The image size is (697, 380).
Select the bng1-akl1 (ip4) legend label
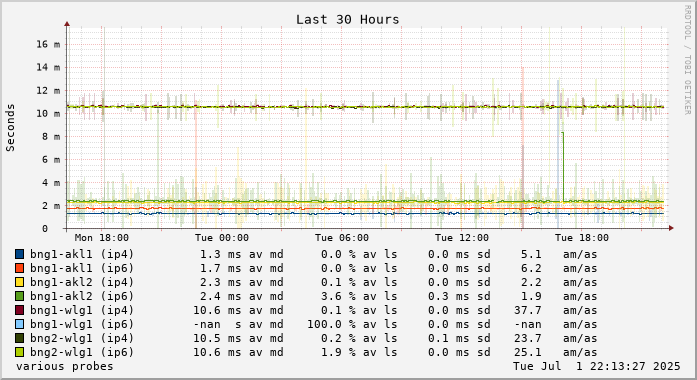82,254
